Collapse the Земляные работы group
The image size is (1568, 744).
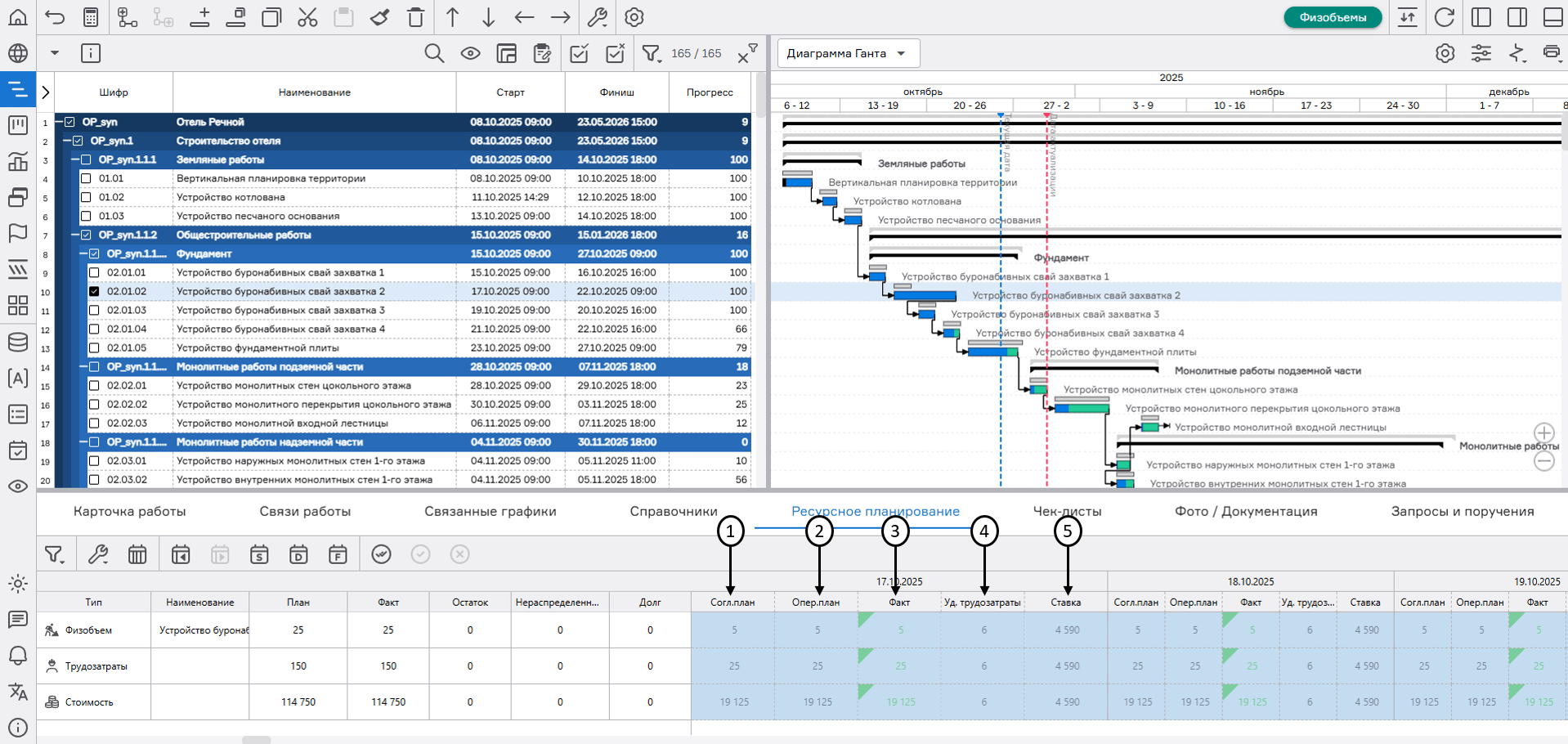[x=75, y=159]
